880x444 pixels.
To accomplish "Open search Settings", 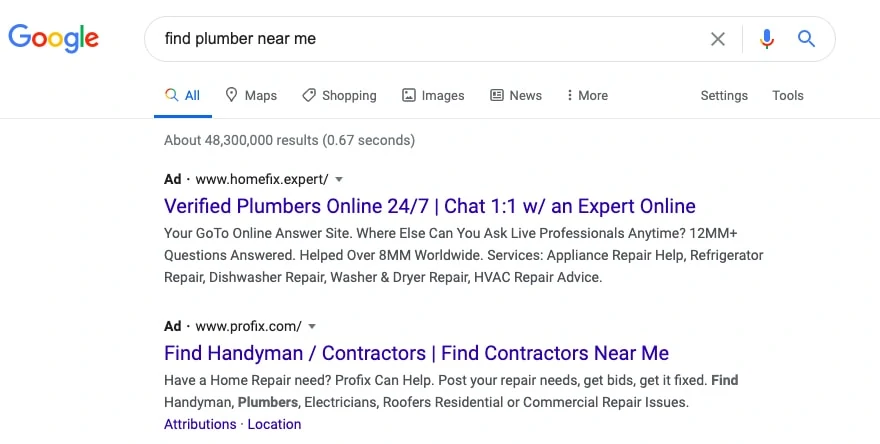I will pyautogui.click(x=724, y=95).
